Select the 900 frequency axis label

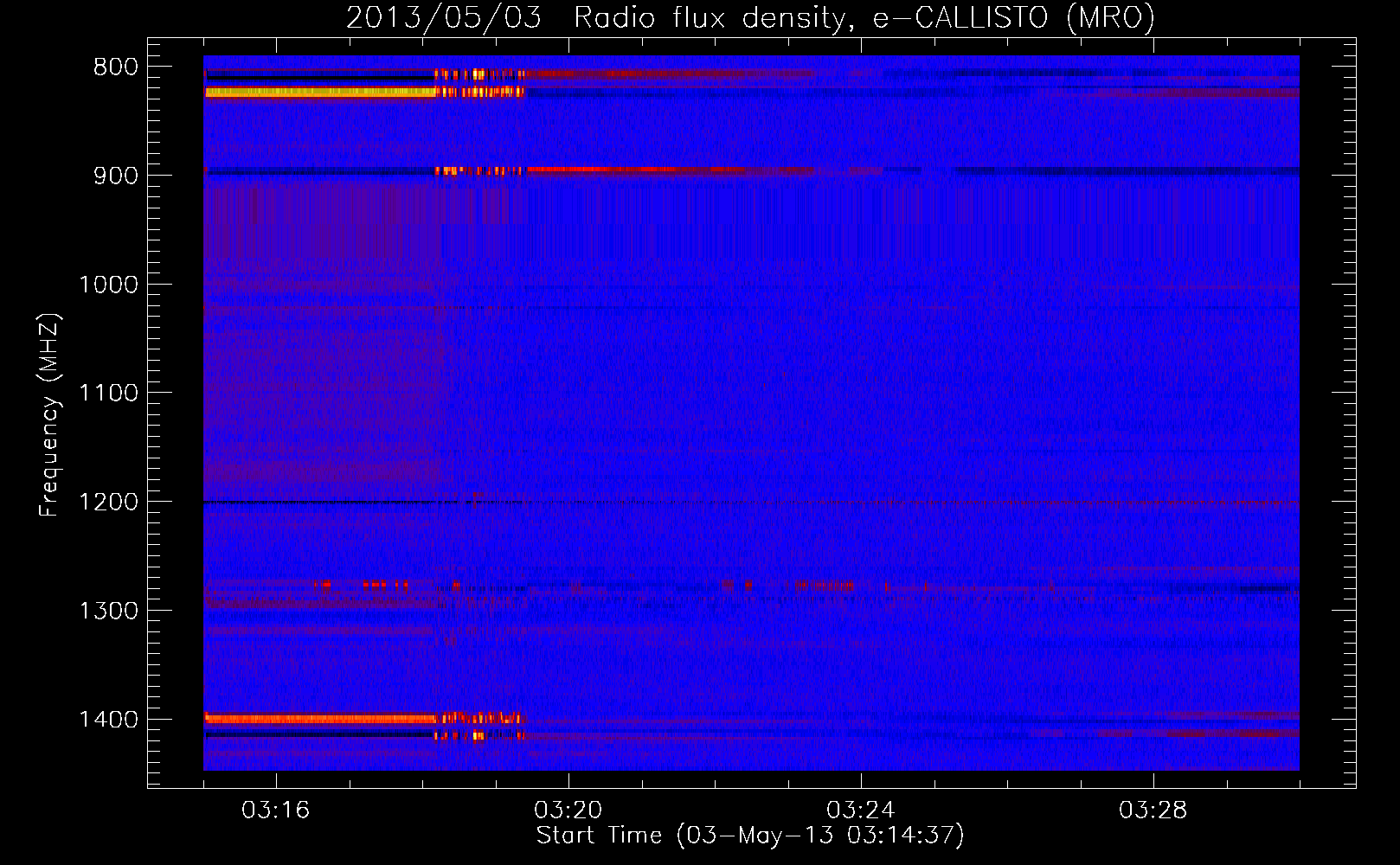point(115,176)
